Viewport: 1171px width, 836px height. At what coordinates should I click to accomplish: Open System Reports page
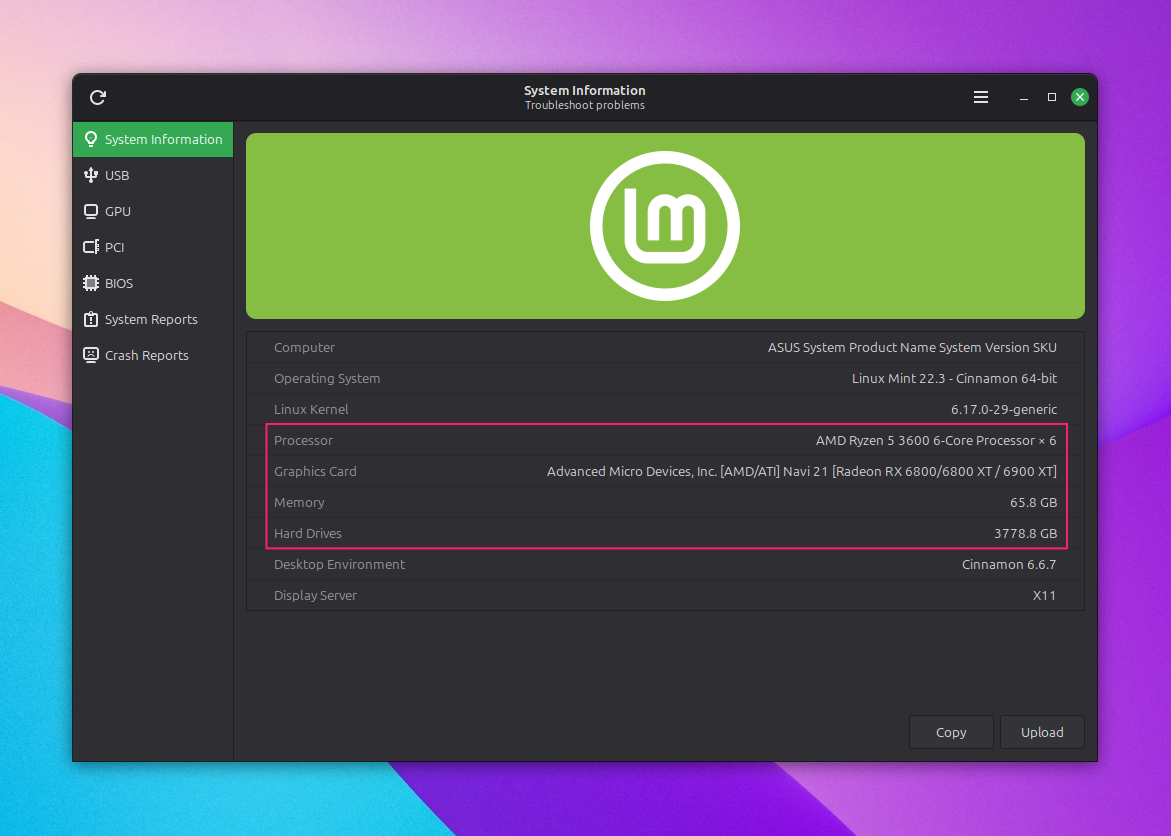coord(153,319)
